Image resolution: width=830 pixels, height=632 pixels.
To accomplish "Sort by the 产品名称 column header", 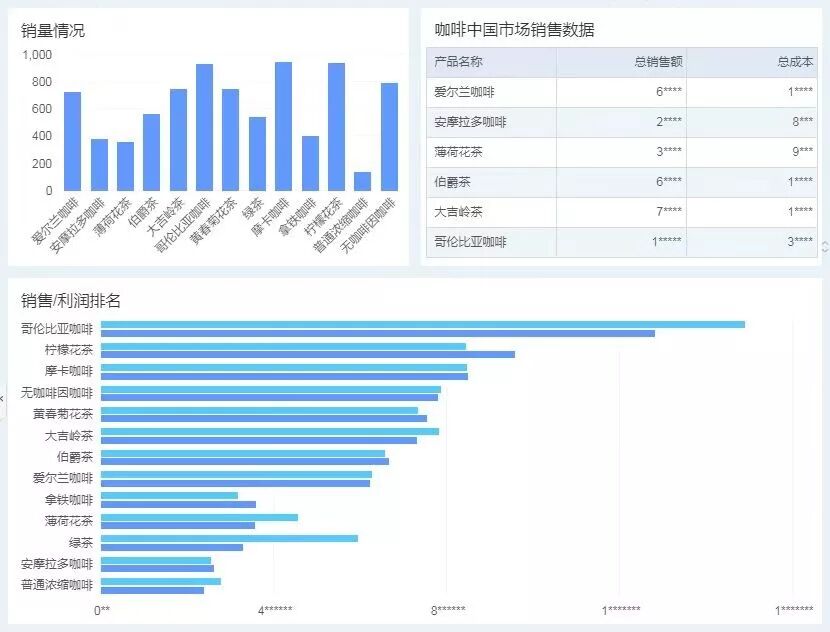I will click(491, 62).
